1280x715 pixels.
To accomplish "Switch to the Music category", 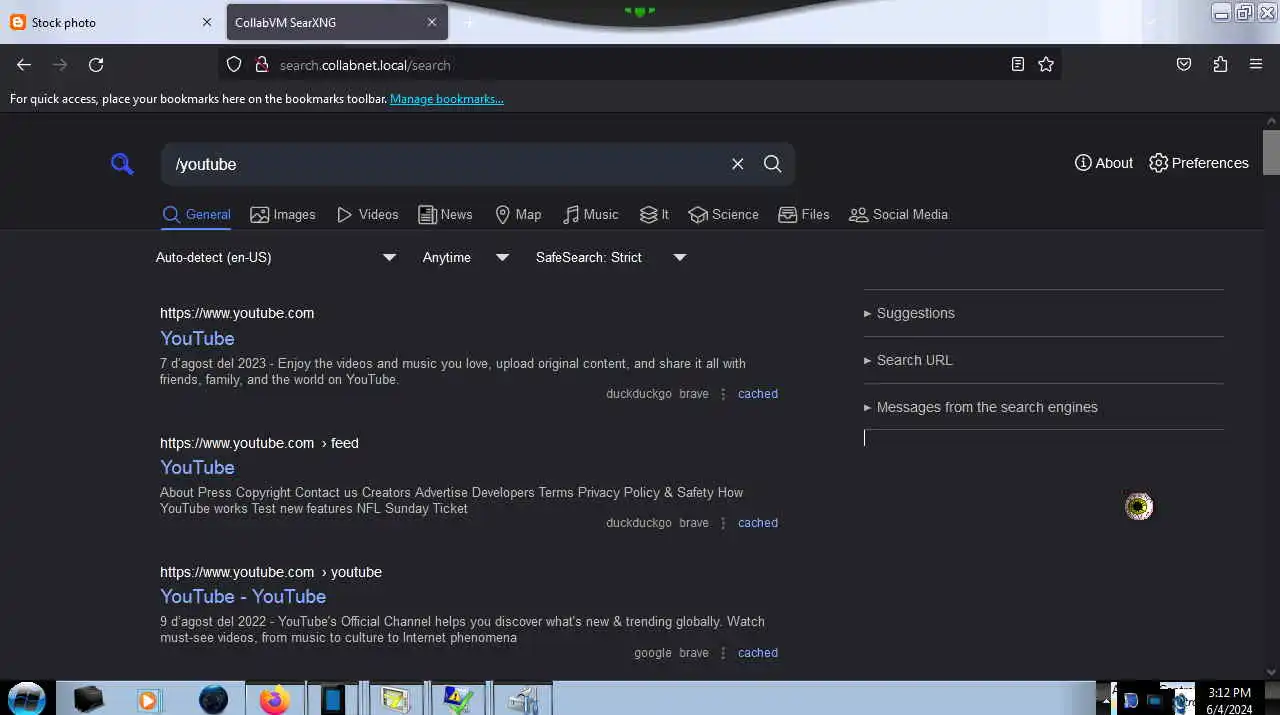I will 591,214.
